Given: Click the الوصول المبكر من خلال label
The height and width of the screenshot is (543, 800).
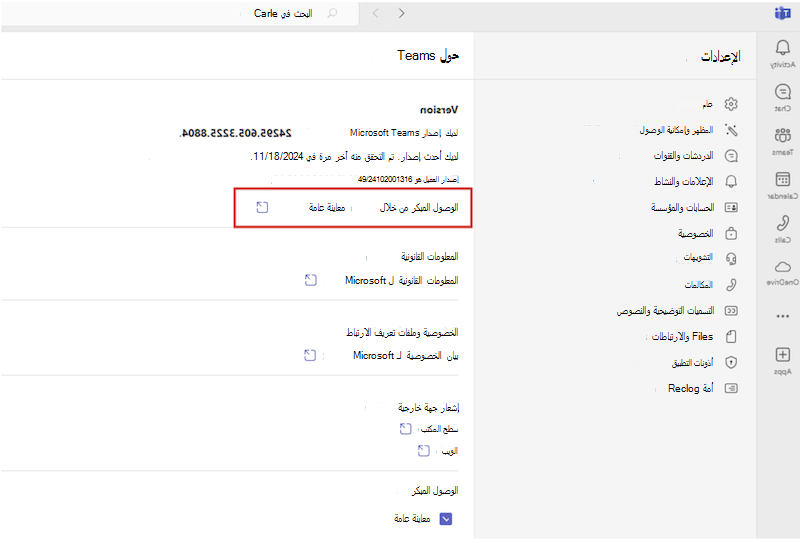Looking at the screenshot, I should point(419,207).
